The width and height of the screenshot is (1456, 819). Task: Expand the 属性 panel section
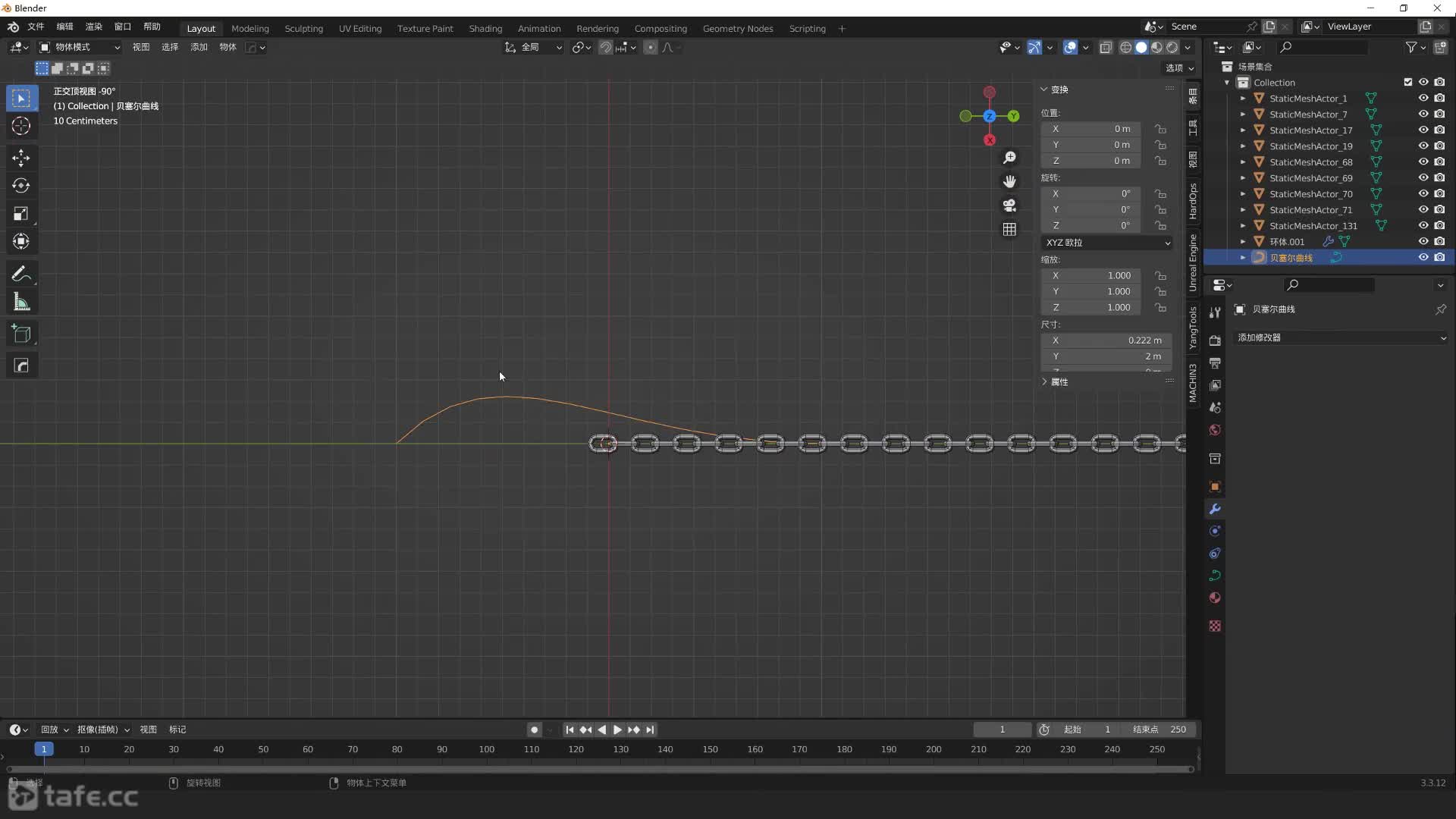coord(1059,382)
